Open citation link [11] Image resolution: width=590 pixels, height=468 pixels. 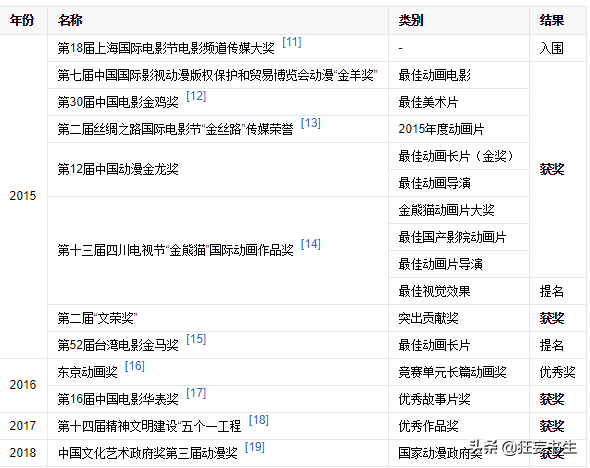[292, 42]
